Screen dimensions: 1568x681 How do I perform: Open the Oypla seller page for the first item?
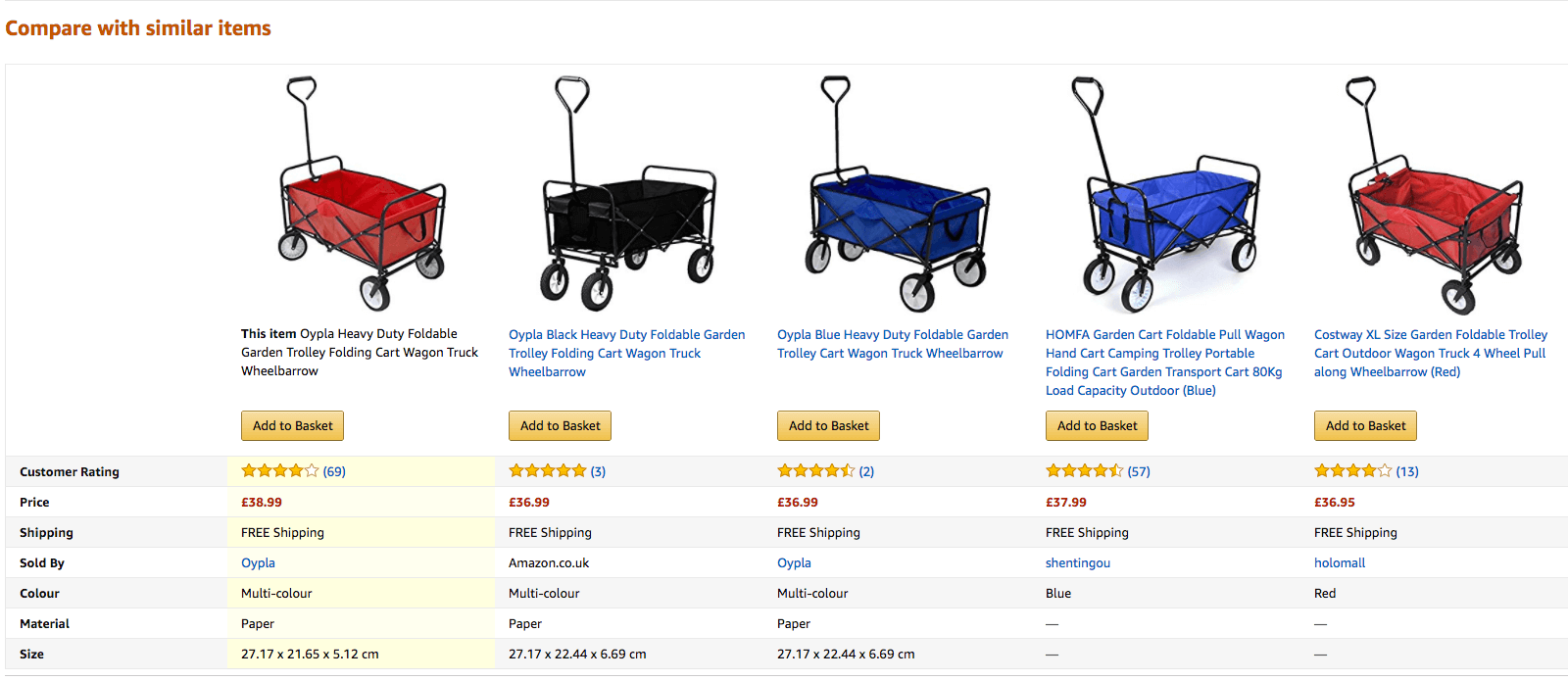[x=258, y=562]
